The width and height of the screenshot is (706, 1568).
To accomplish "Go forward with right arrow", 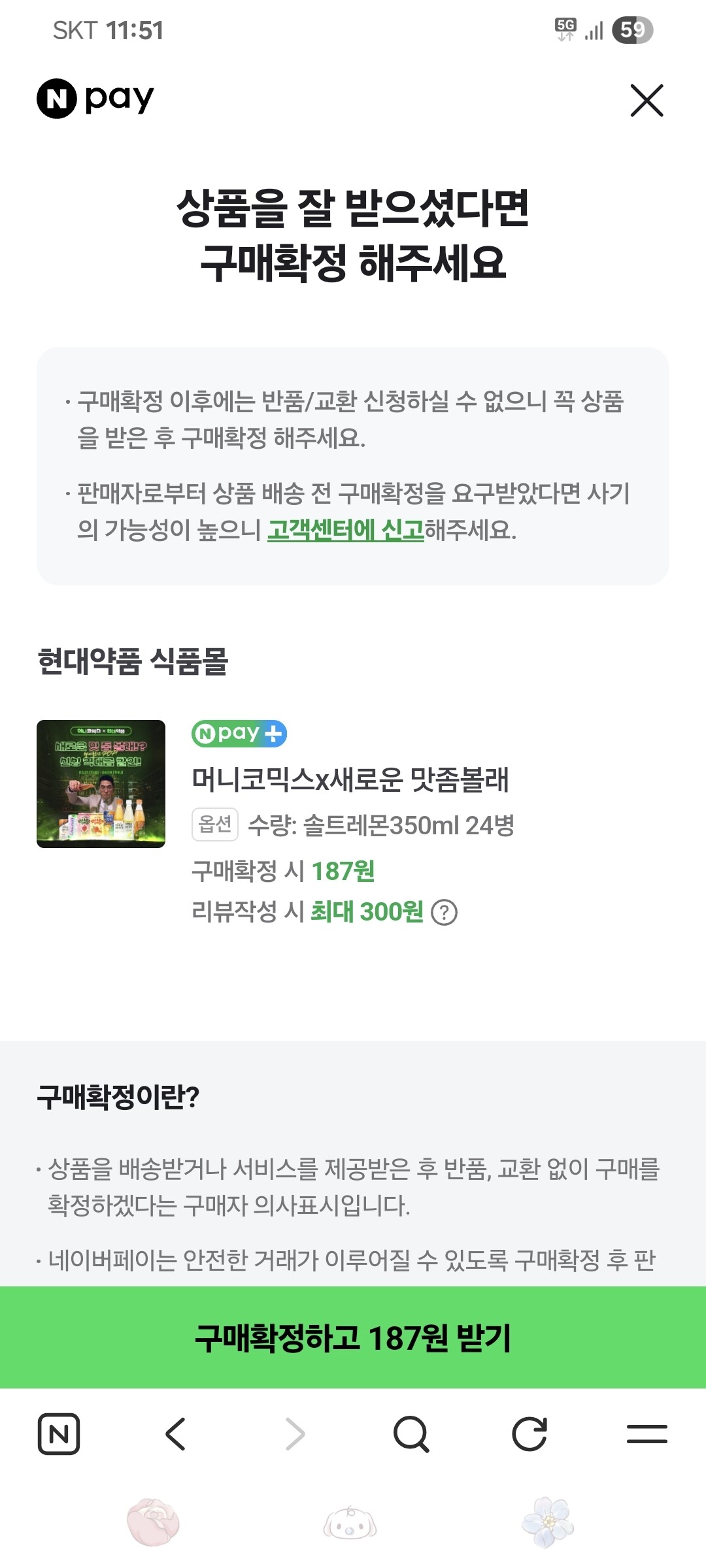I will [x=295, y=1433].
